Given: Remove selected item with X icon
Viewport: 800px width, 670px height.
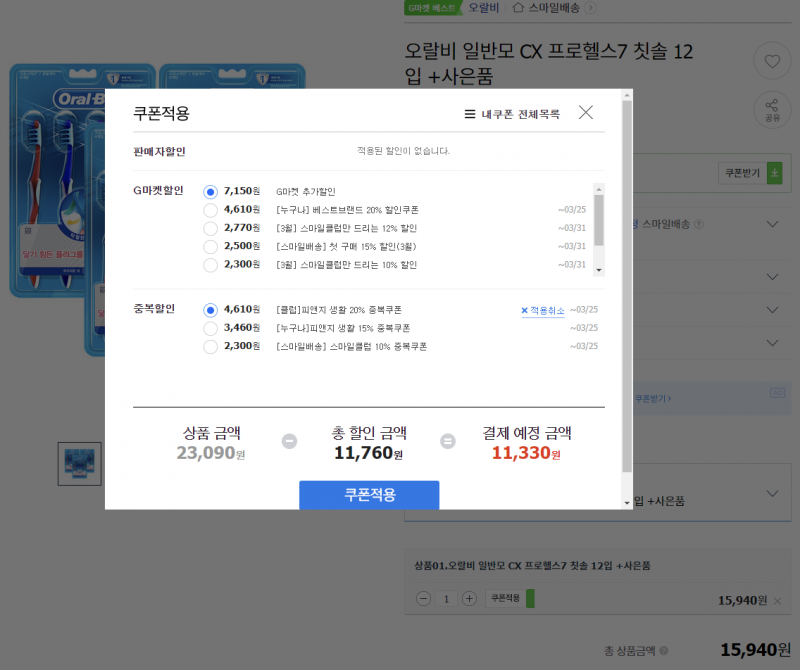Looking at the screenshot, I should 778,601.
